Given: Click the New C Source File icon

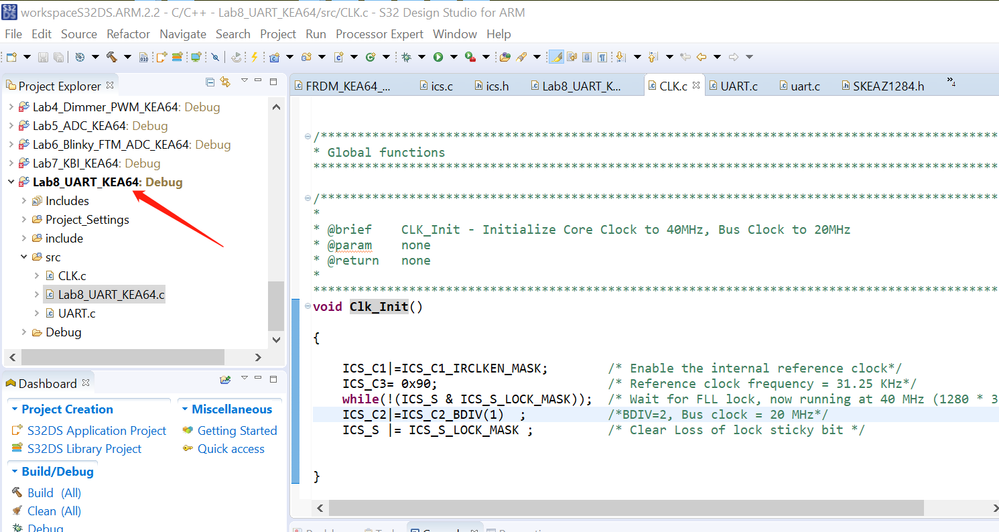Looking at the screenshot, I should point(338,57).
